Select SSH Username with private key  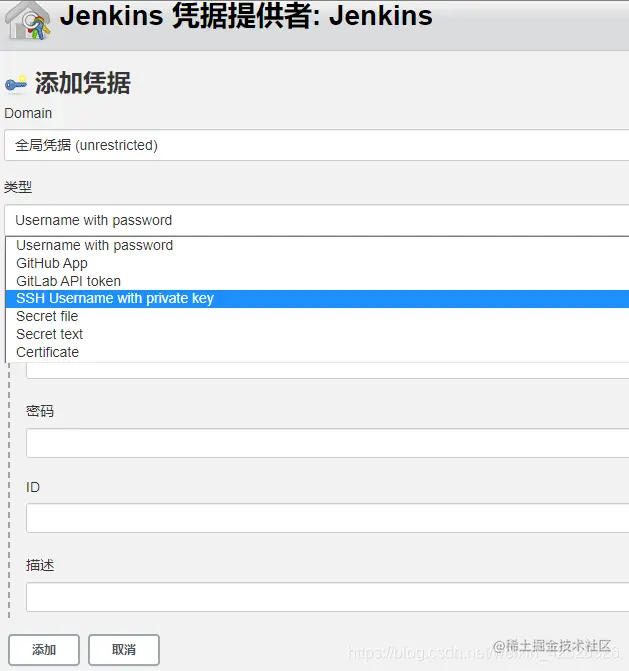click(317, 298)
